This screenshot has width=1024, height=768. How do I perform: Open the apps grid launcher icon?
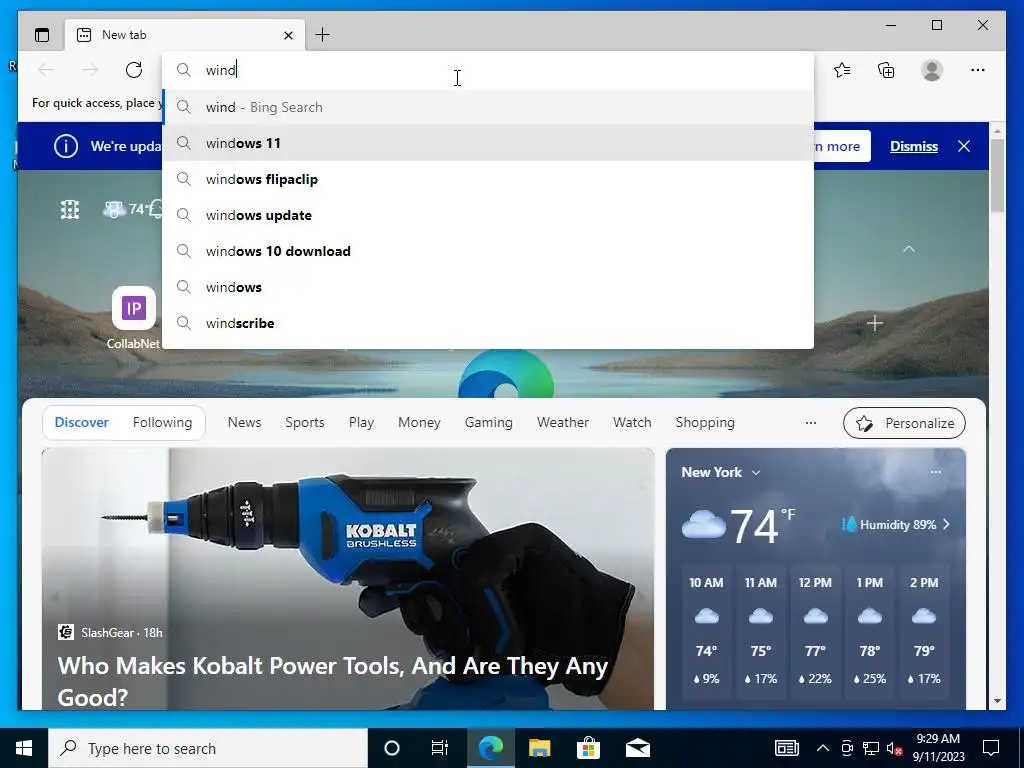point(70,209)
